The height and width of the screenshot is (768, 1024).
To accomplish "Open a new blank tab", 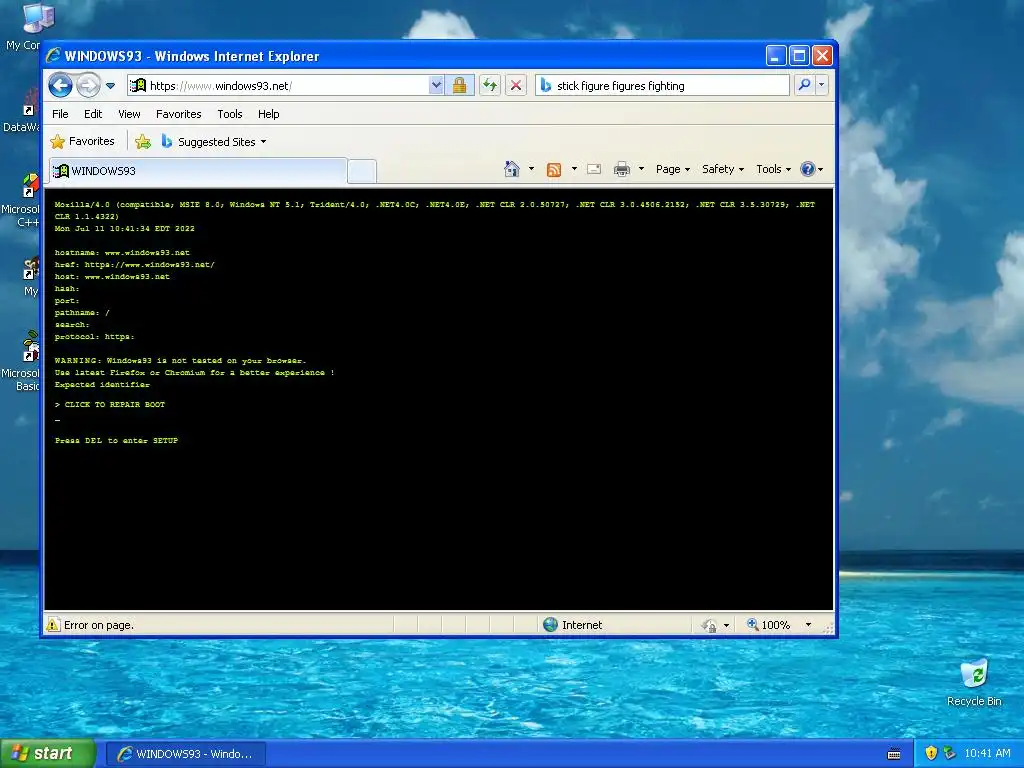I will pyautogui.click(x=362, y=171).
